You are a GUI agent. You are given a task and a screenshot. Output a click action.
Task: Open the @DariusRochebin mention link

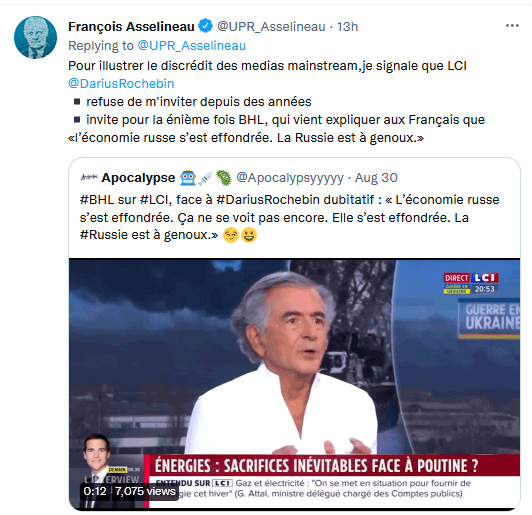(x=121, y=83)
